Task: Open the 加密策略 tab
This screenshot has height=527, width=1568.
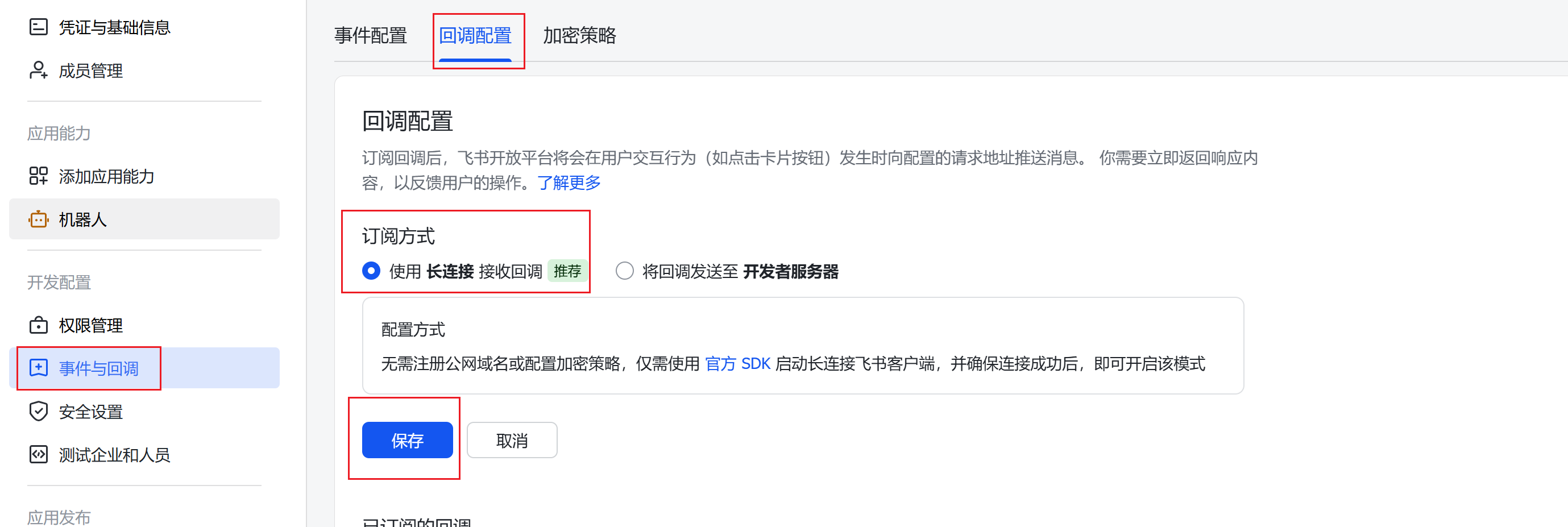Action: 579,36
